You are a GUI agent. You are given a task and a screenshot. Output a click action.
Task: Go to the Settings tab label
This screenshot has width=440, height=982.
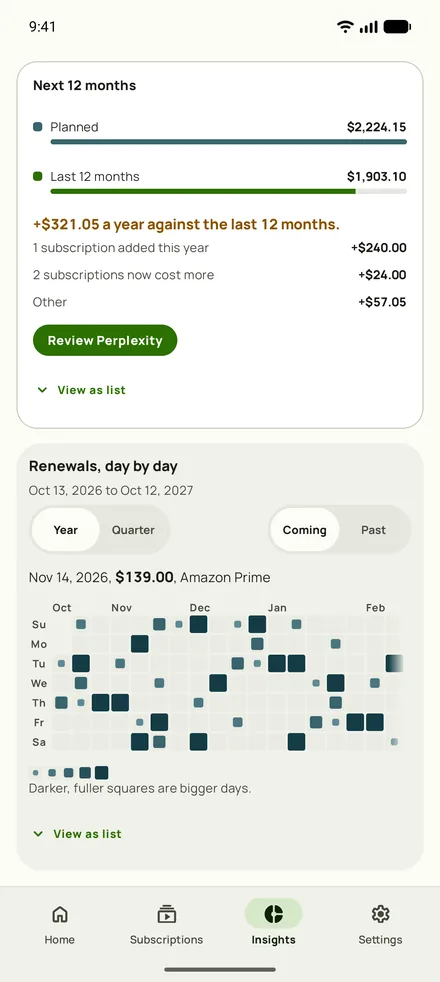pos(380,940)
